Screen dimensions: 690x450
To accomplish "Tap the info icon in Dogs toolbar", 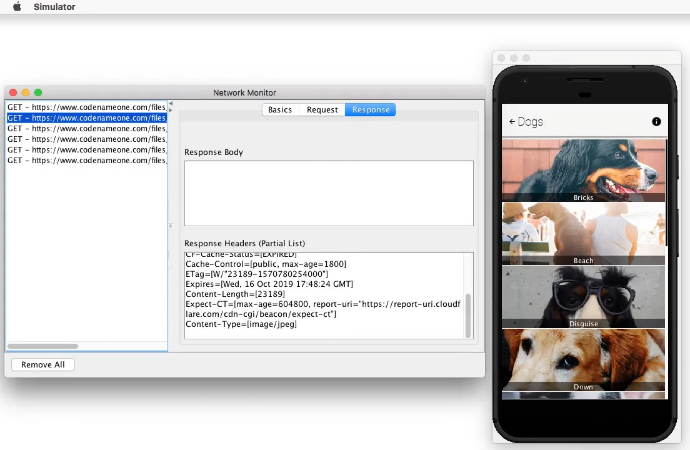I will tap(656, 121).
